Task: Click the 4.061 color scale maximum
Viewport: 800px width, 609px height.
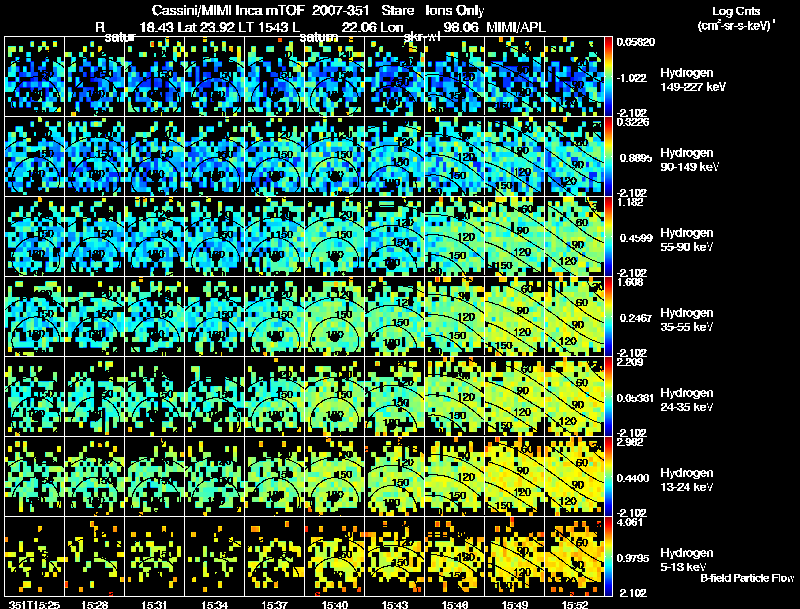Action: click(x=630, y=522)
